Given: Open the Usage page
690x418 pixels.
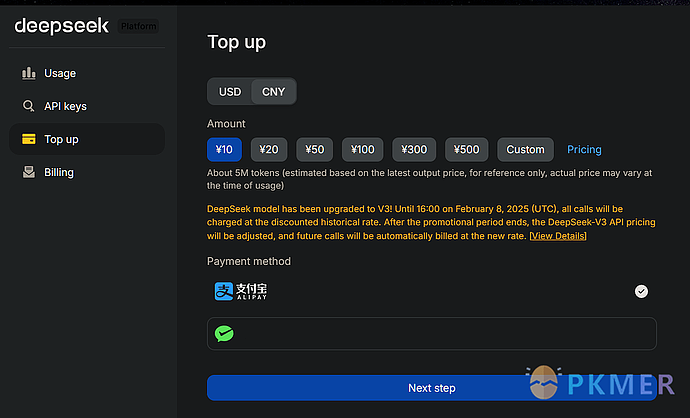Looking at the screenshot, I should click(x=60, y=73).
